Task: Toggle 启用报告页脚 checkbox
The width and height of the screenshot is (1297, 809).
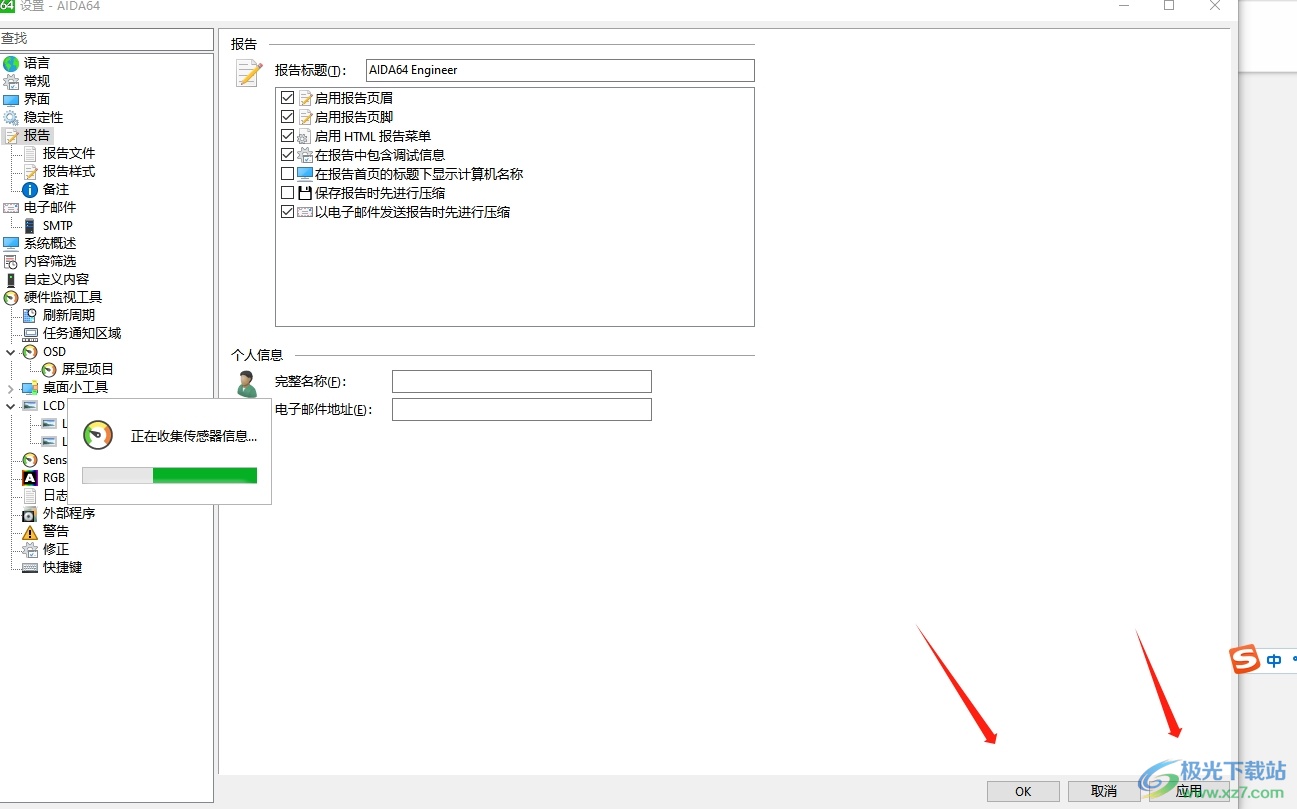Action: [288, 117]
